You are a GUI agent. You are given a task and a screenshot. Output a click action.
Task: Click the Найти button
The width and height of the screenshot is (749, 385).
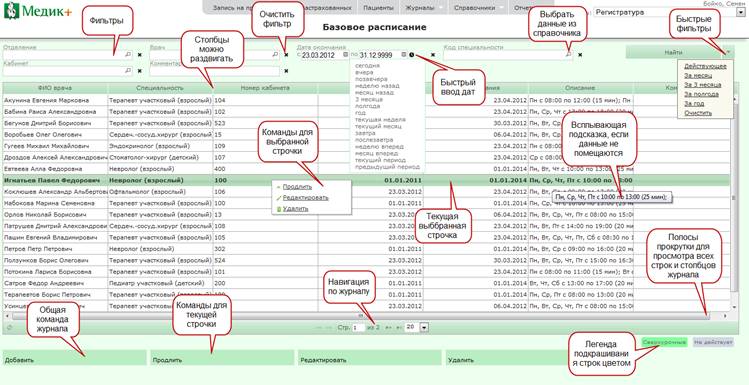tap(674, 52)
